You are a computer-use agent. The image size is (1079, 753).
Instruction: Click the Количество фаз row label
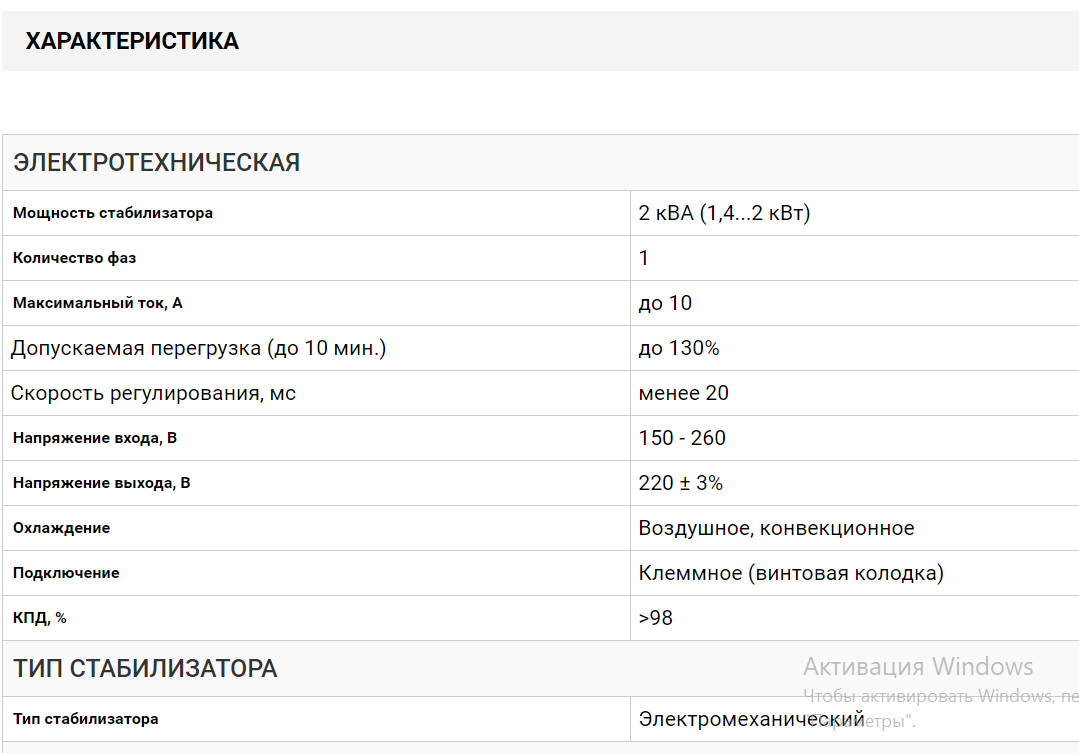click(x=74, y=258)
